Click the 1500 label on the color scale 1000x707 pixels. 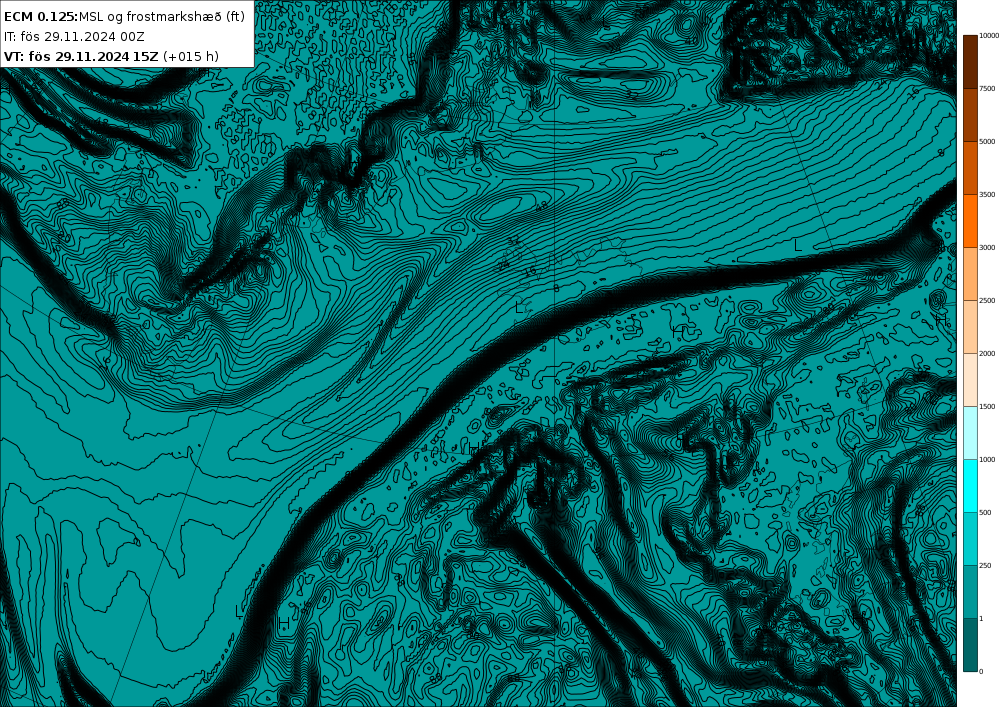987,406
